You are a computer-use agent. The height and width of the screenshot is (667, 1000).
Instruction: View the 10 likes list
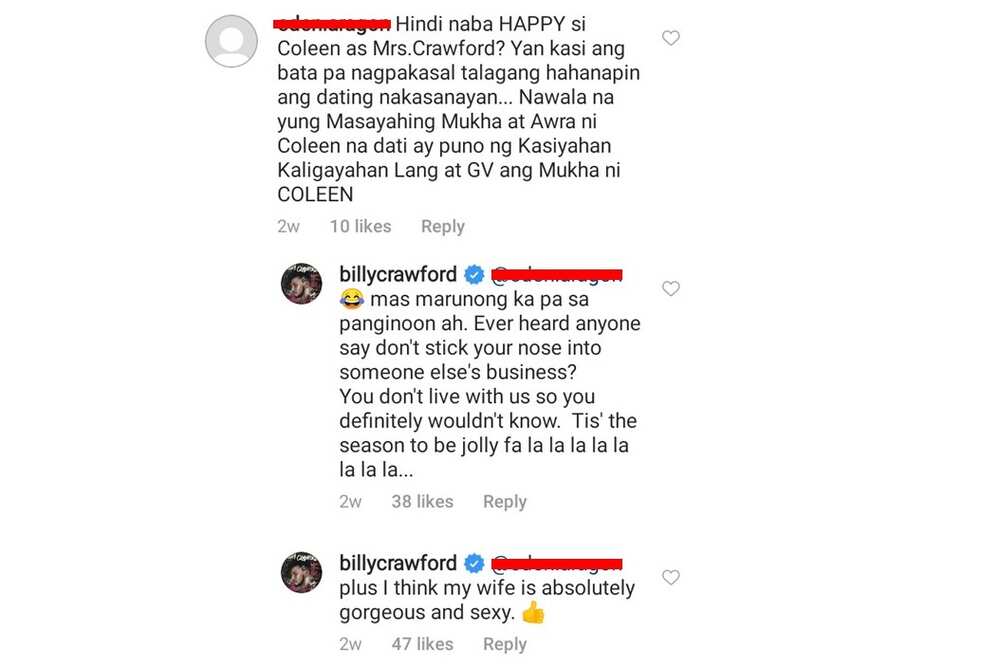tap(360, 226)
